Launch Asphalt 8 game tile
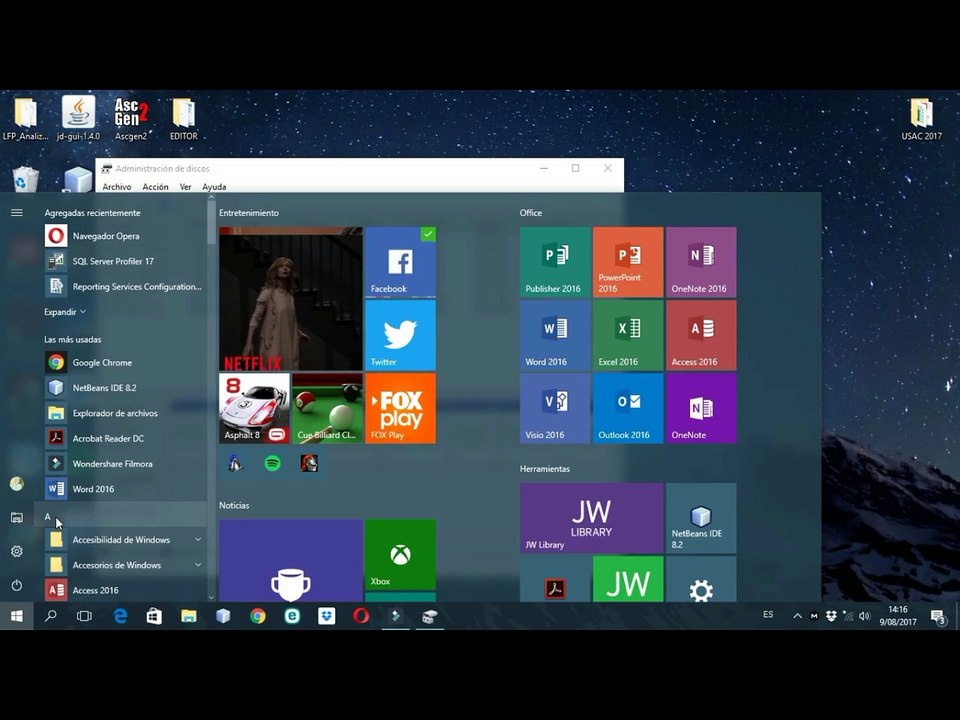The height and width of the screenshot is (720, 960). click(254, 408)
